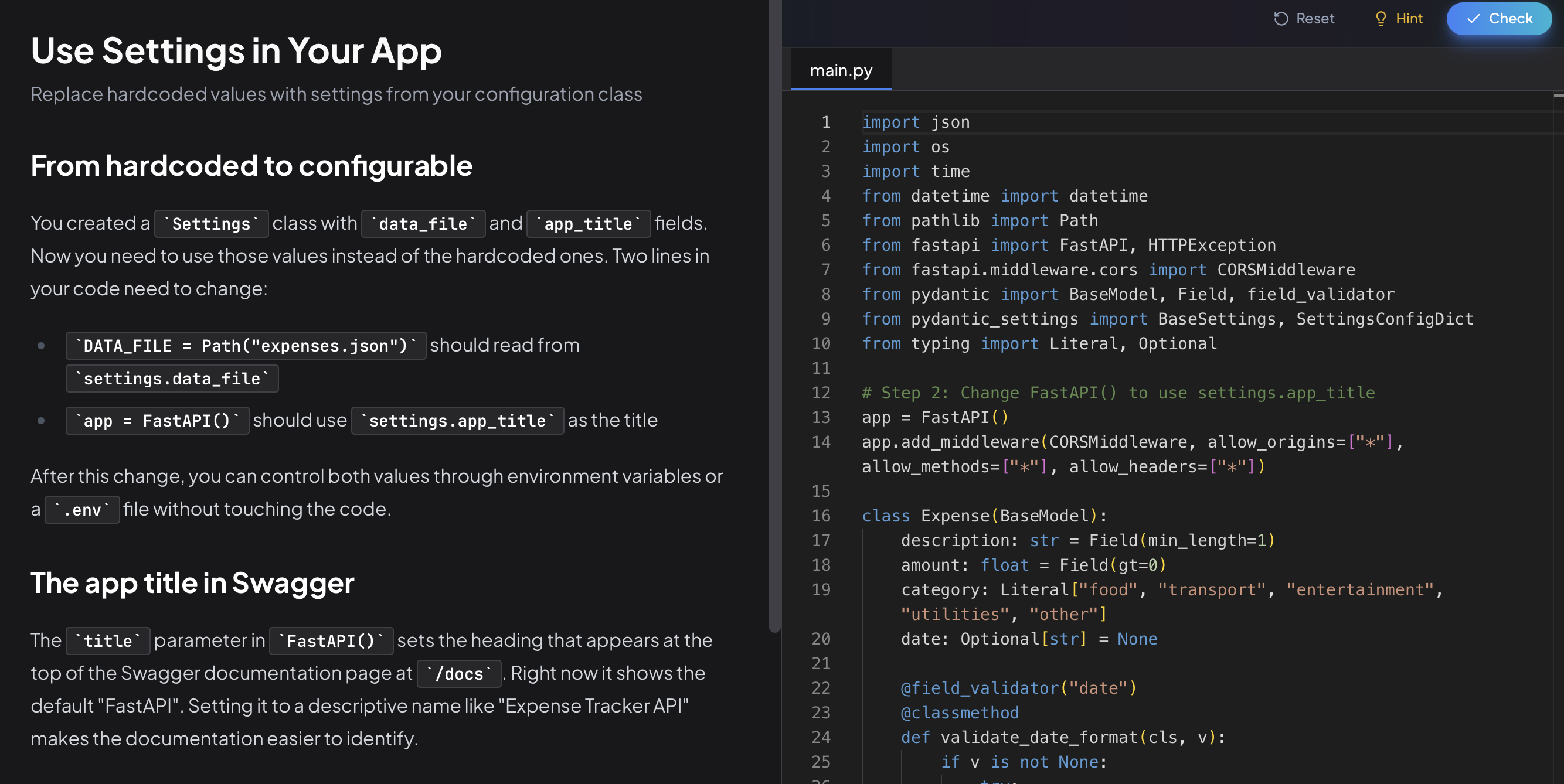Image resolution: width=1564 pixels, height=784 pixels.
Task: Open a hint with the Hint control
Action: (1398, 18)
